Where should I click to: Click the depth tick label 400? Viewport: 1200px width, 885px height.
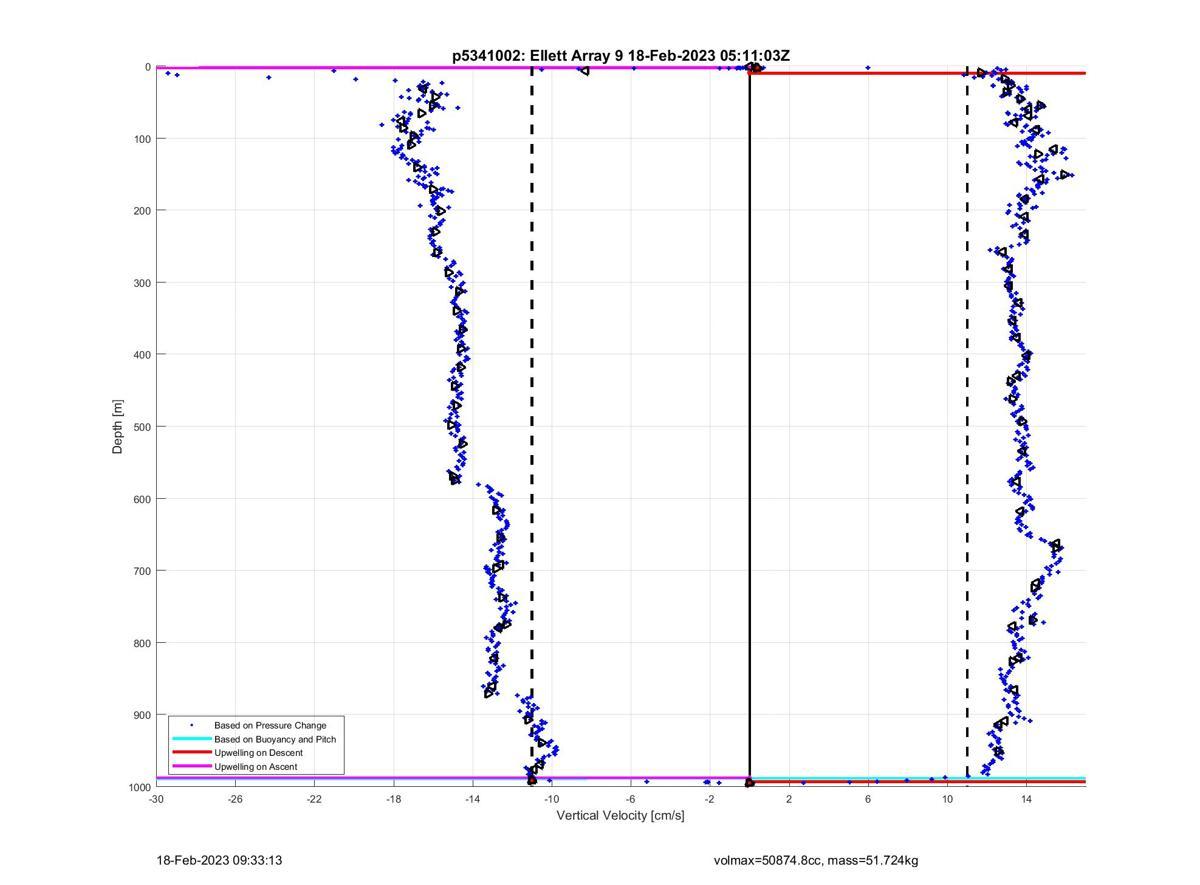[142, 355]
